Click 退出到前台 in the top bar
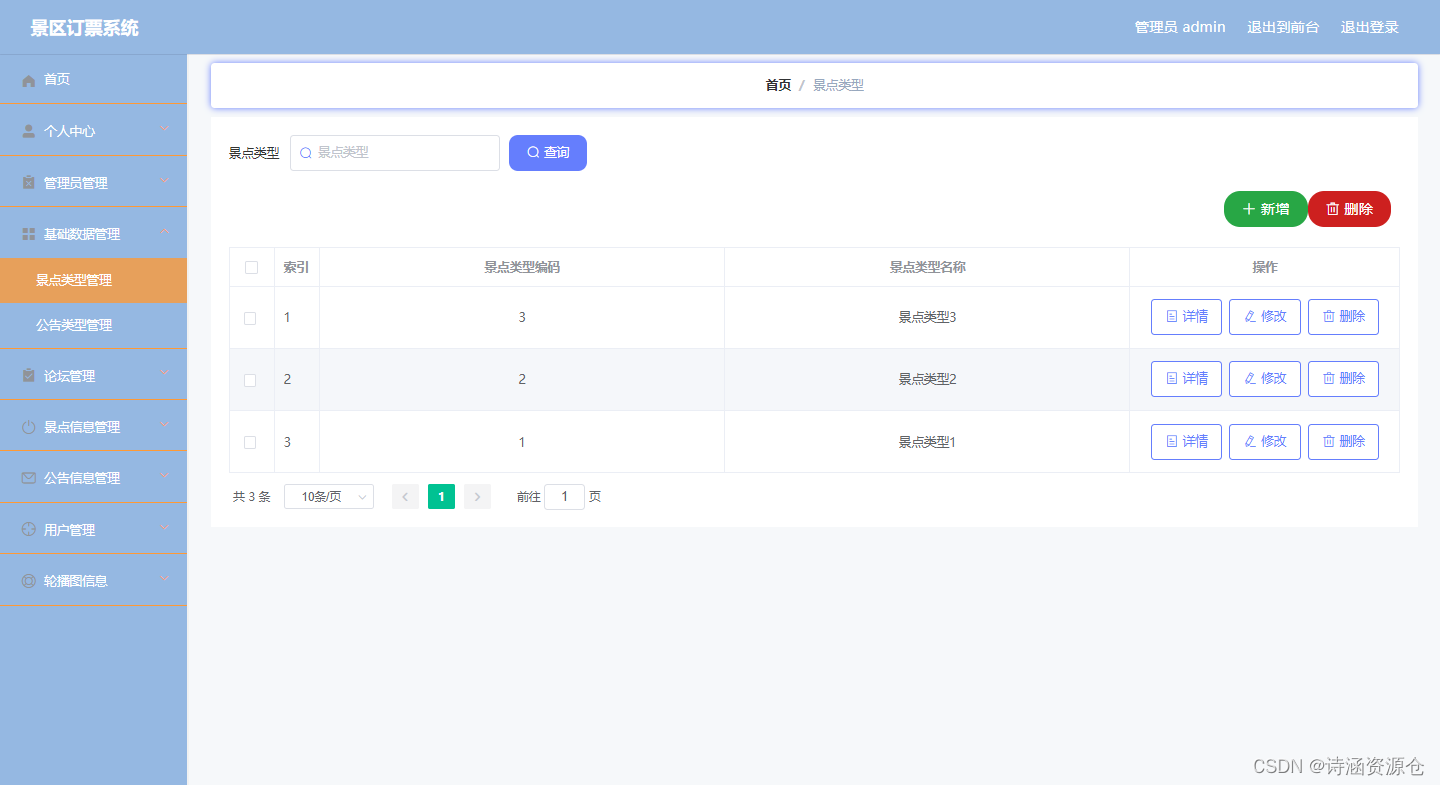 [1283, 27]
